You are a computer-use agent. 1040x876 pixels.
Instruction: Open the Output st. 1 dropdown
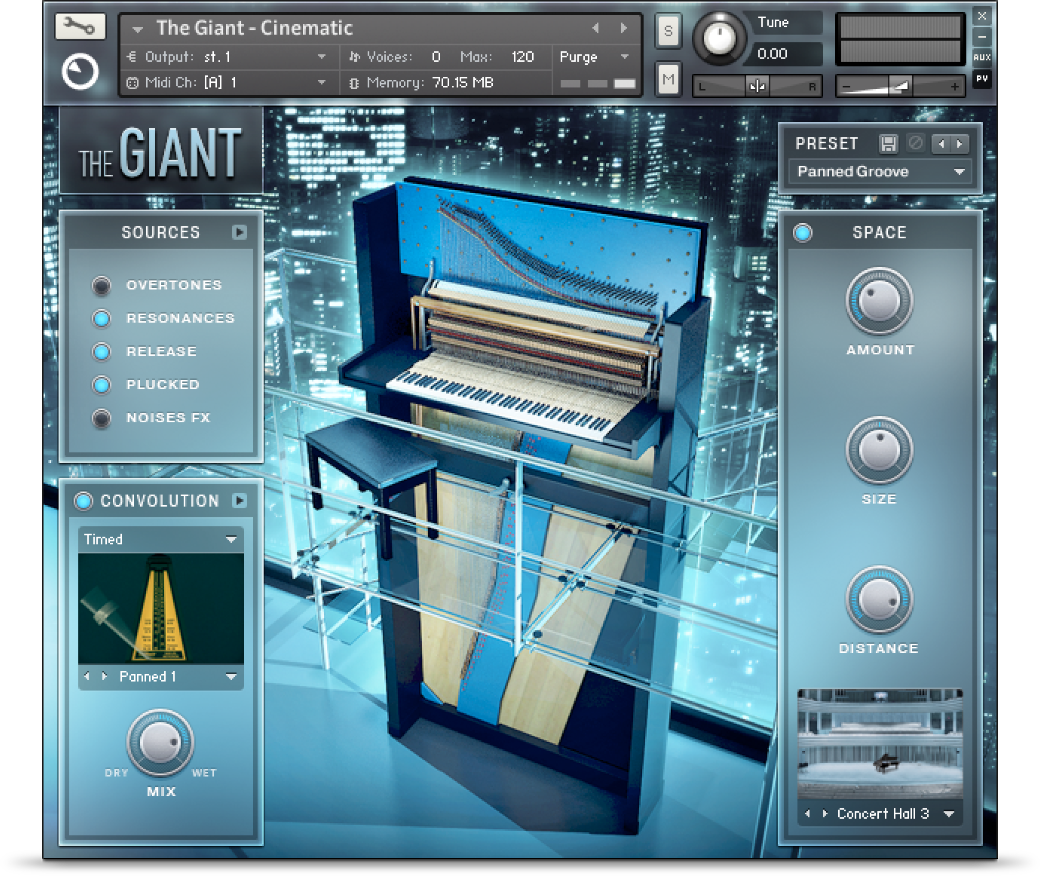tap(321, 56)
